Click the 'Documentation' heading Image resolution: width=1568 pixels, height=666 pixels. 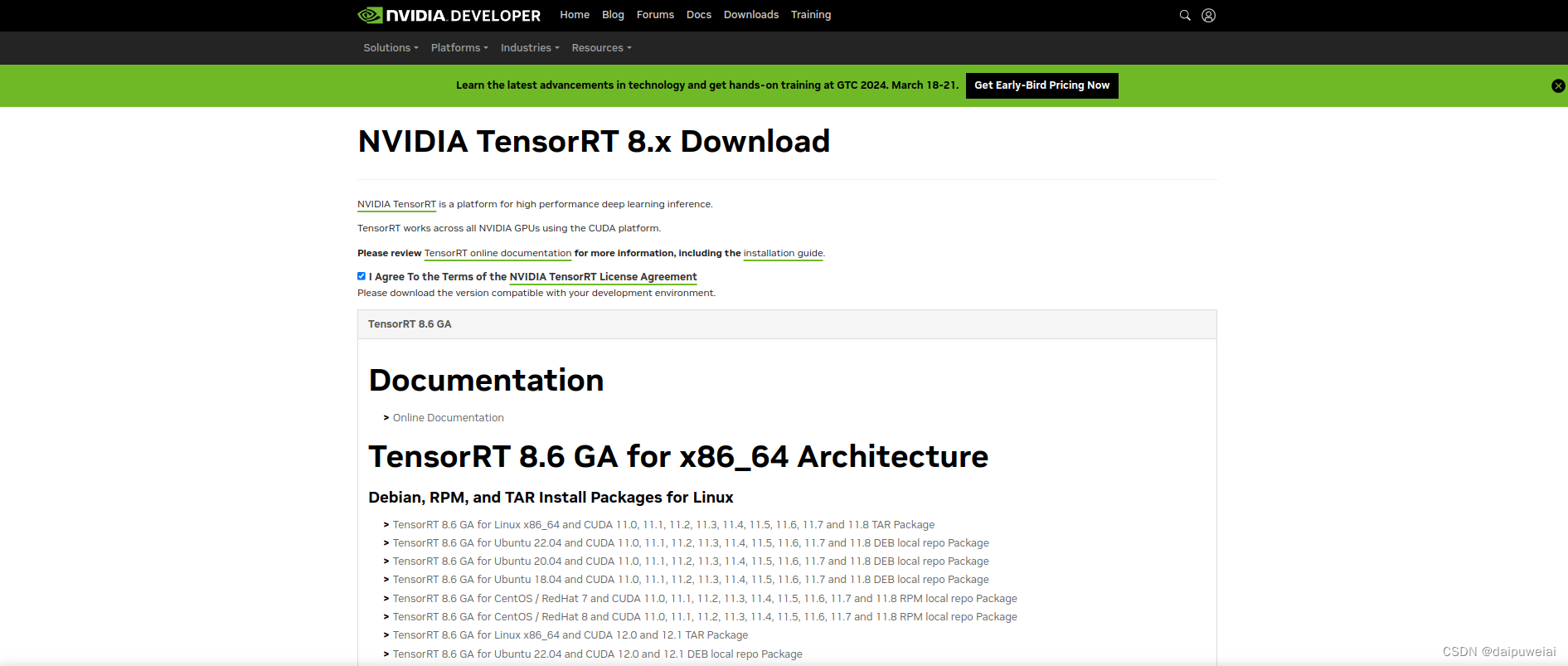pyautogui.click(x=486, y=381)
